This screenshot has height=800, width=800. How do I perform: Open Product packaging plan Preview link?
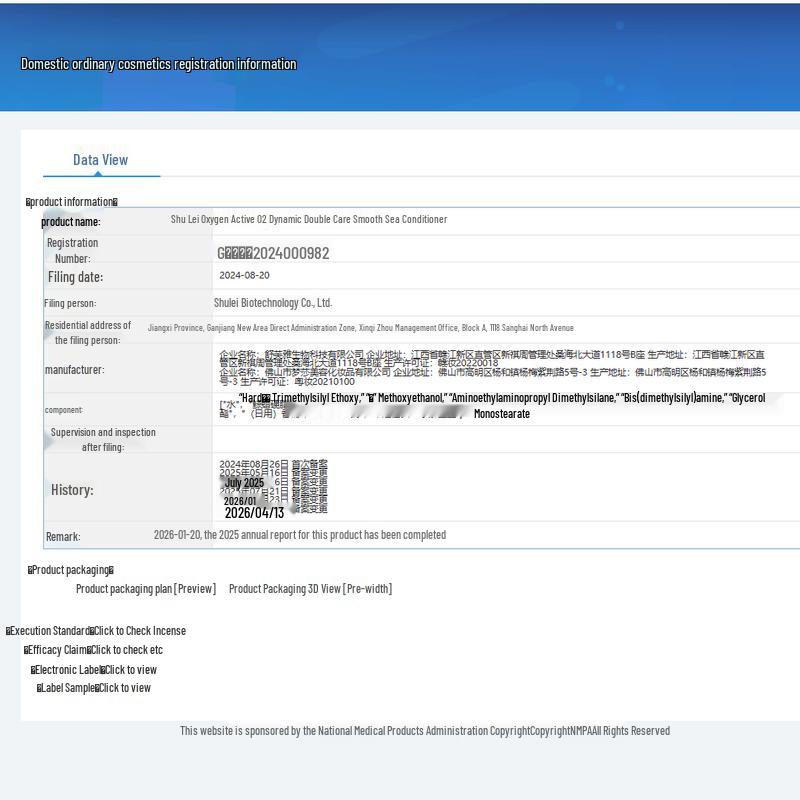coord(146,589)
